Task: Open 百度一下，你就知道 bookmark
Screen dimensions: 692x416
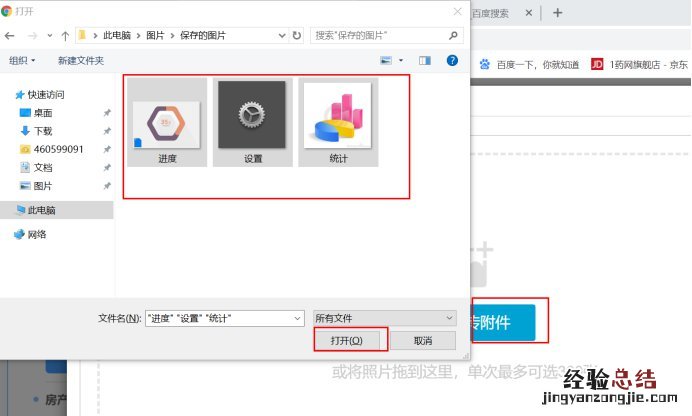Action: [529, 65]
